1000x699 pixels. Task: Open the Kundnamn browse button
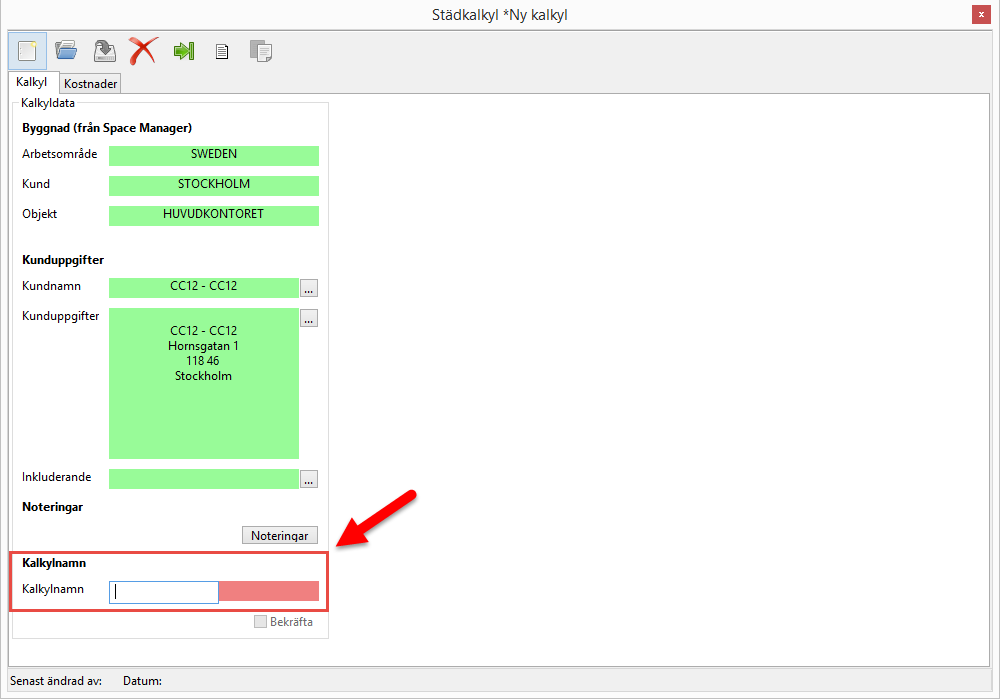[x=309, y=288]
